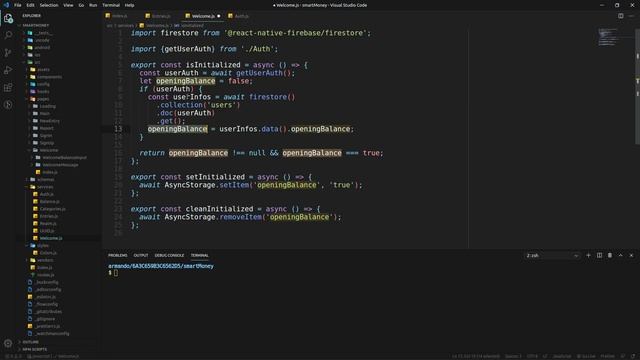
Task: Select the Terminal panel tab
Action: pyautogui.click(x=200, y=256)
